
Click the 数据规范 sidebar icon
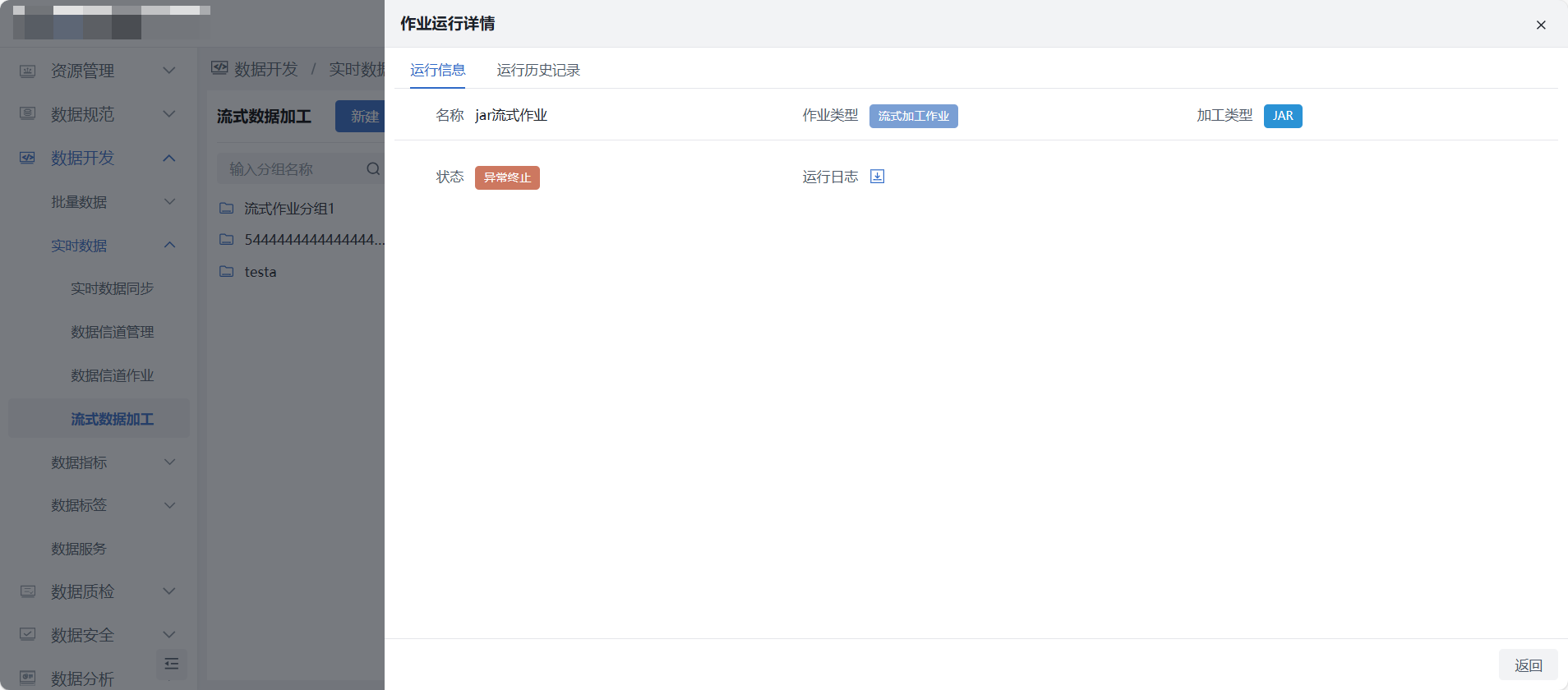[28, 114]
